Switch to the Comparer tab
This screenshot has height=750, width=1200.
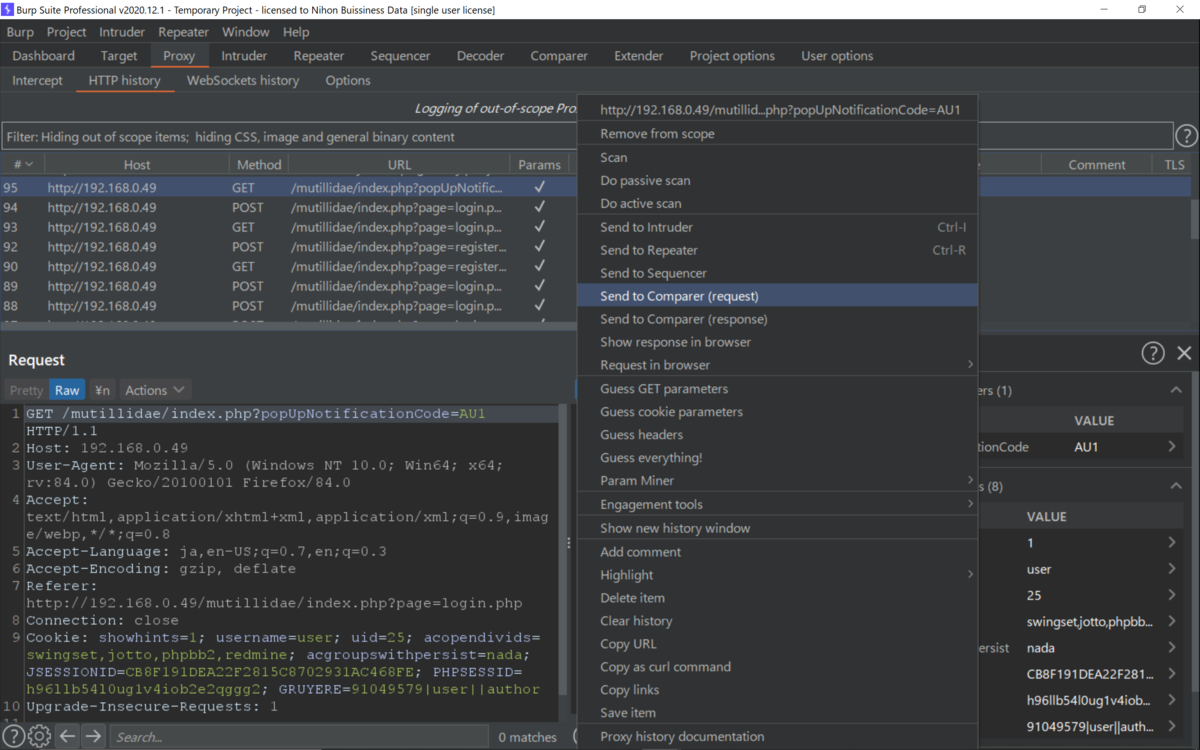coord(559,56)
